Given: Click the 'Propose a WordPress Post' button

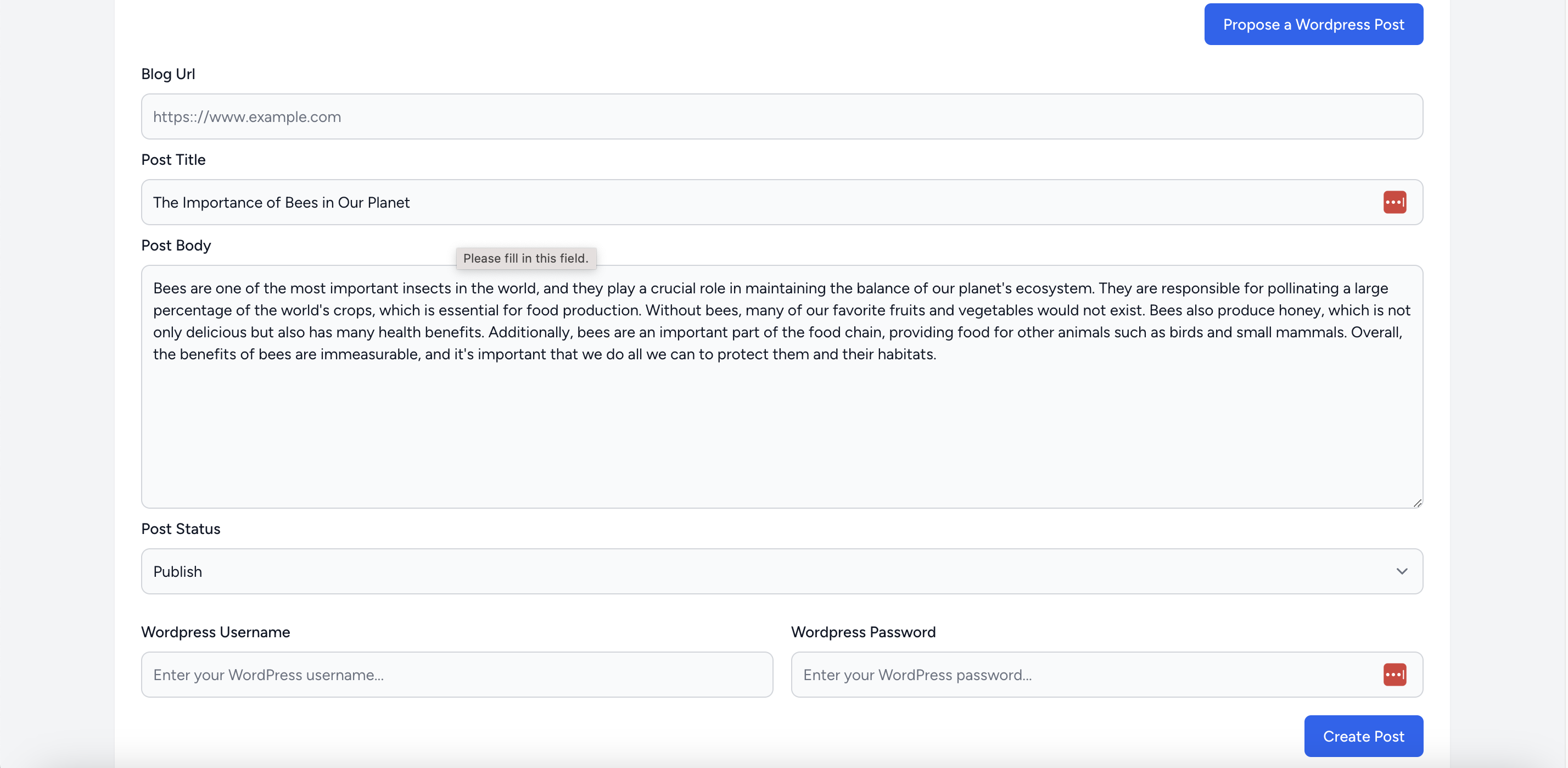Looking at the screenshot, I should coord(1314,23).
